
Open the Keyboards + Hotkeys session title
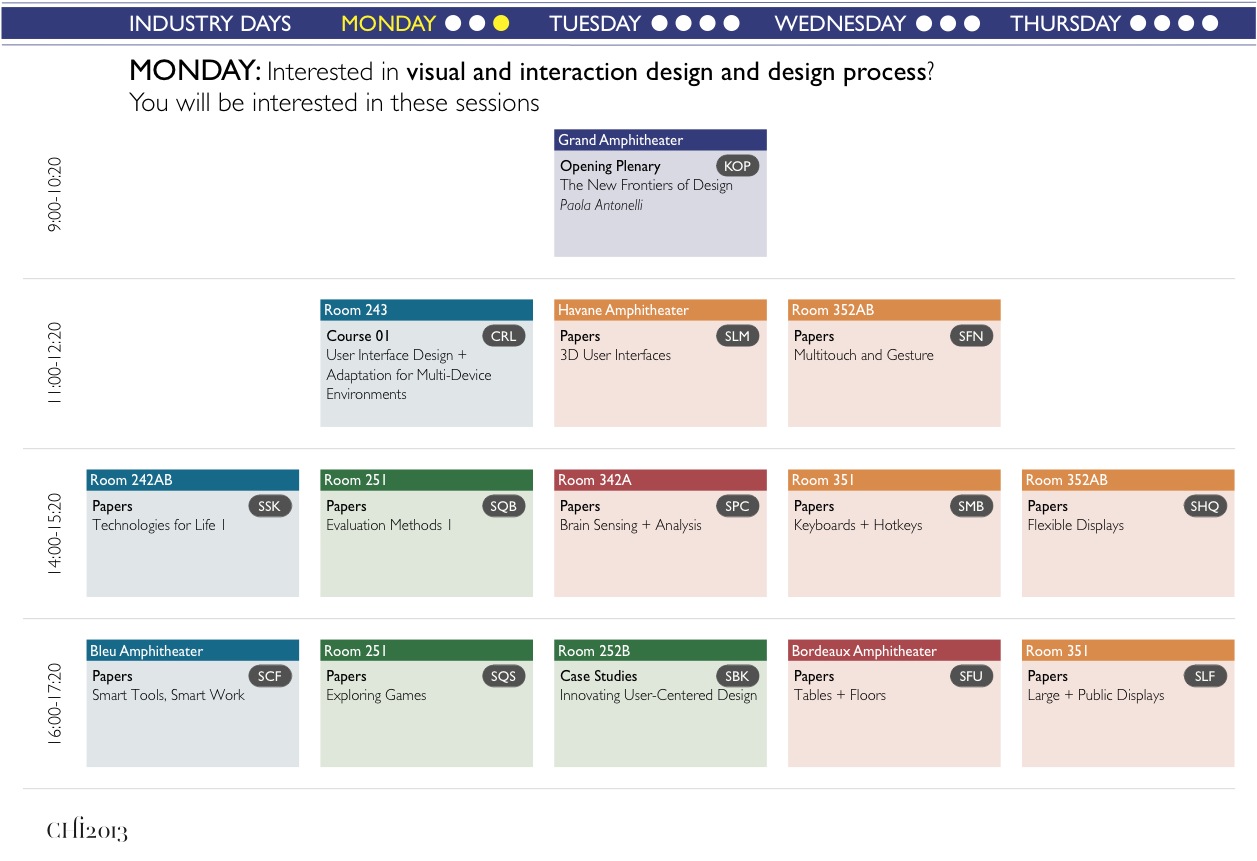click(857, 525)
